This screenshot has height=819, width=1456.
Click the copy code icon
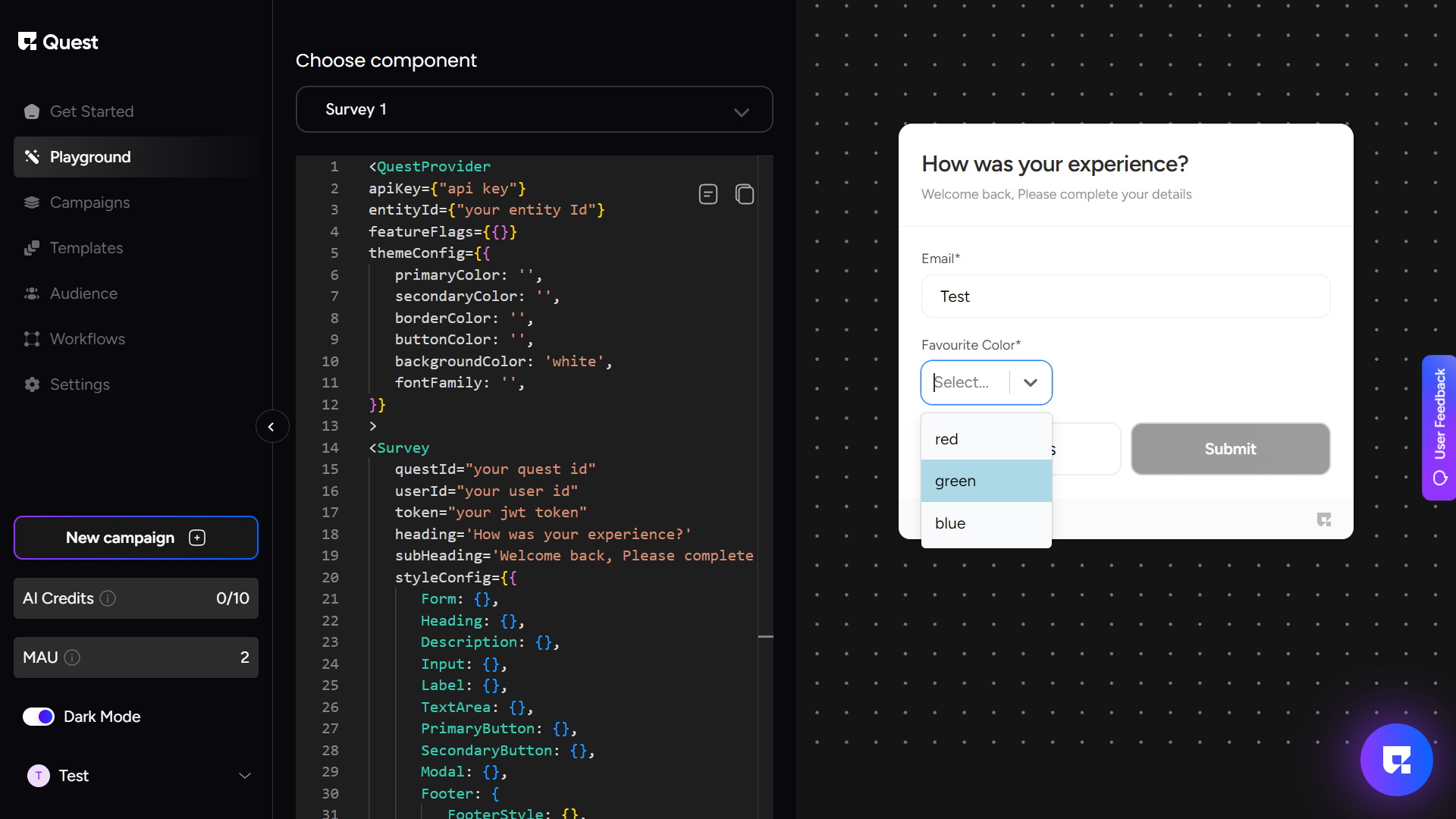click(x=744, y=195)
